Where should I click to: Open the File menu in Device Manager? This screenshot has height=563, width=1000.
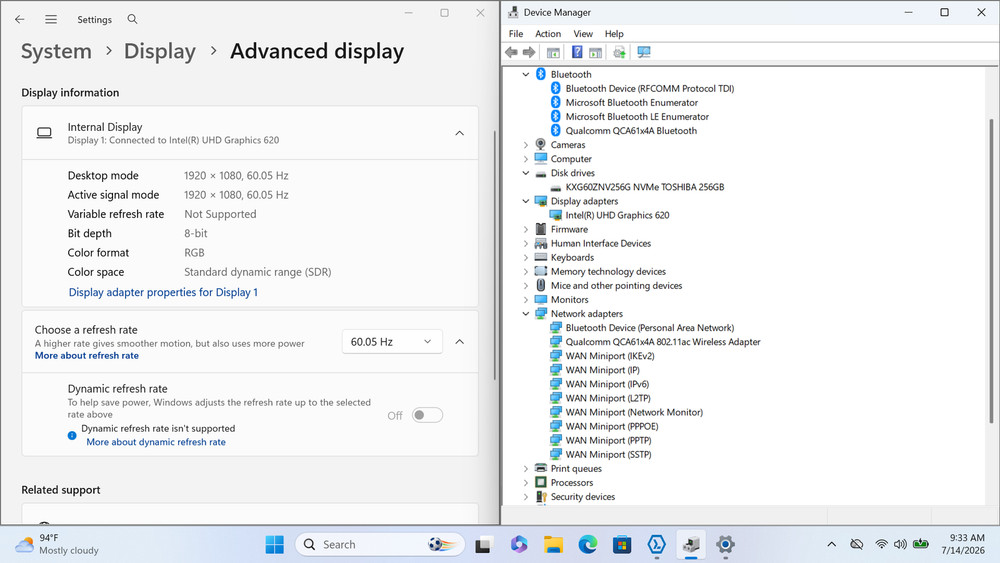[516, 34]
